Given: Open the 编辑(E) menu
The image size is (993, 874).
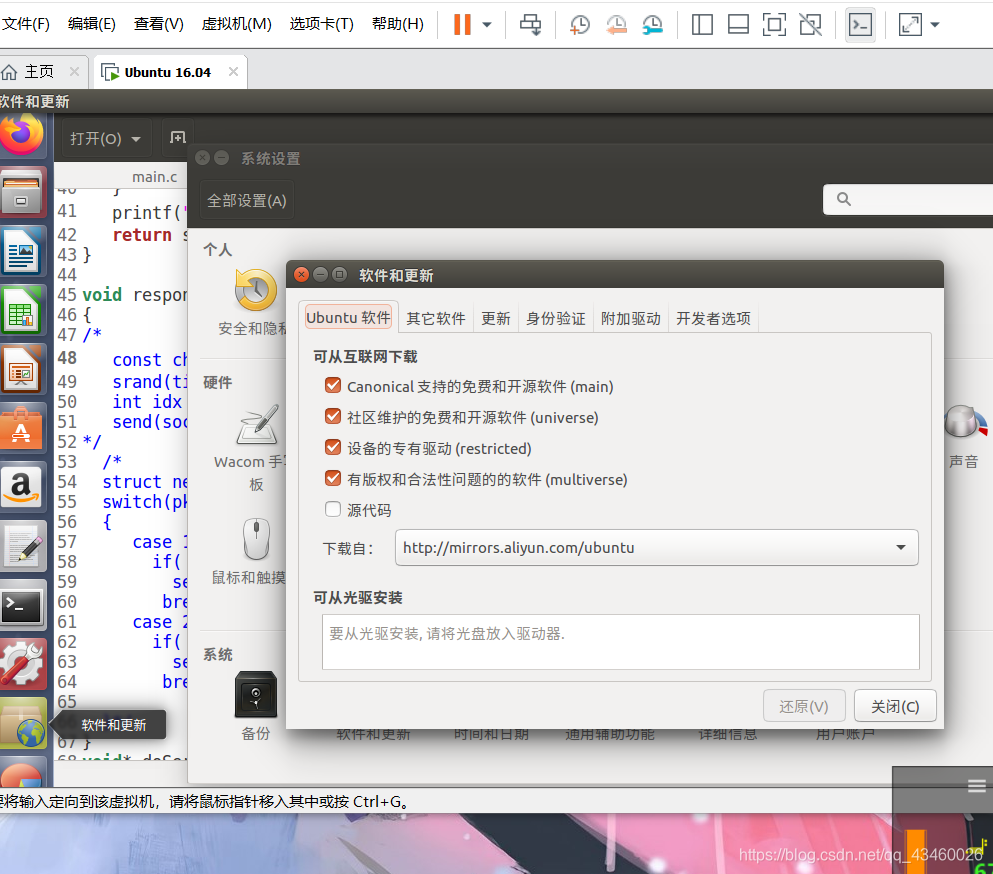Looking at the screenshot, I should (92, 24).
